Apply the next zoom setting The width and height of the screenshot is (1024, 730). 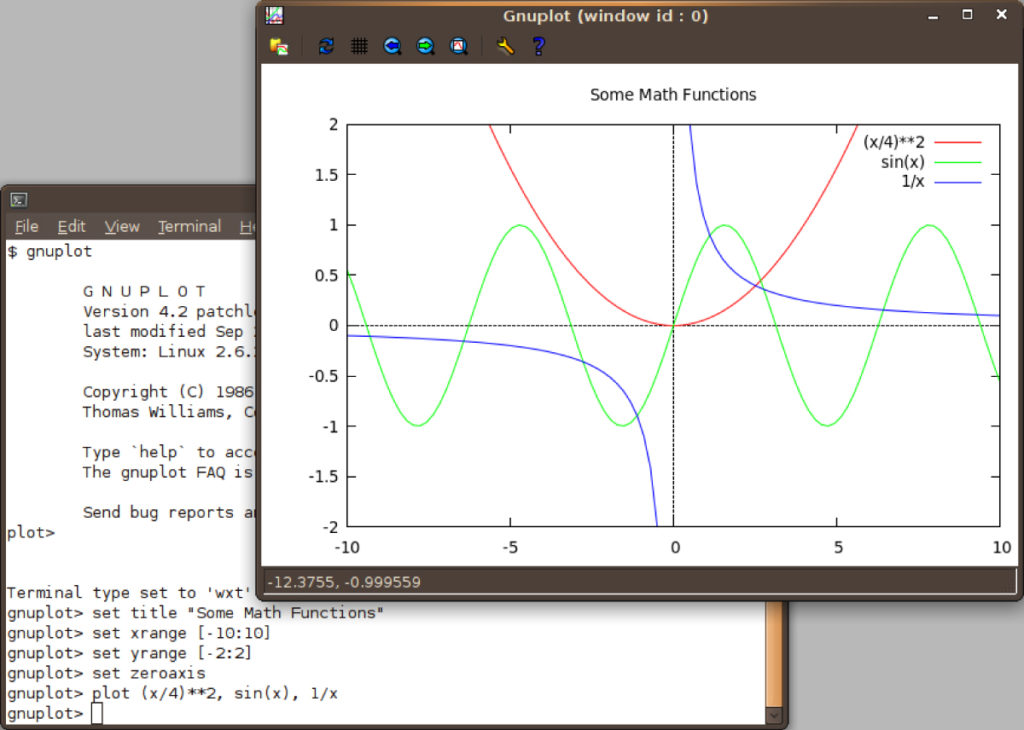[425, 45]
